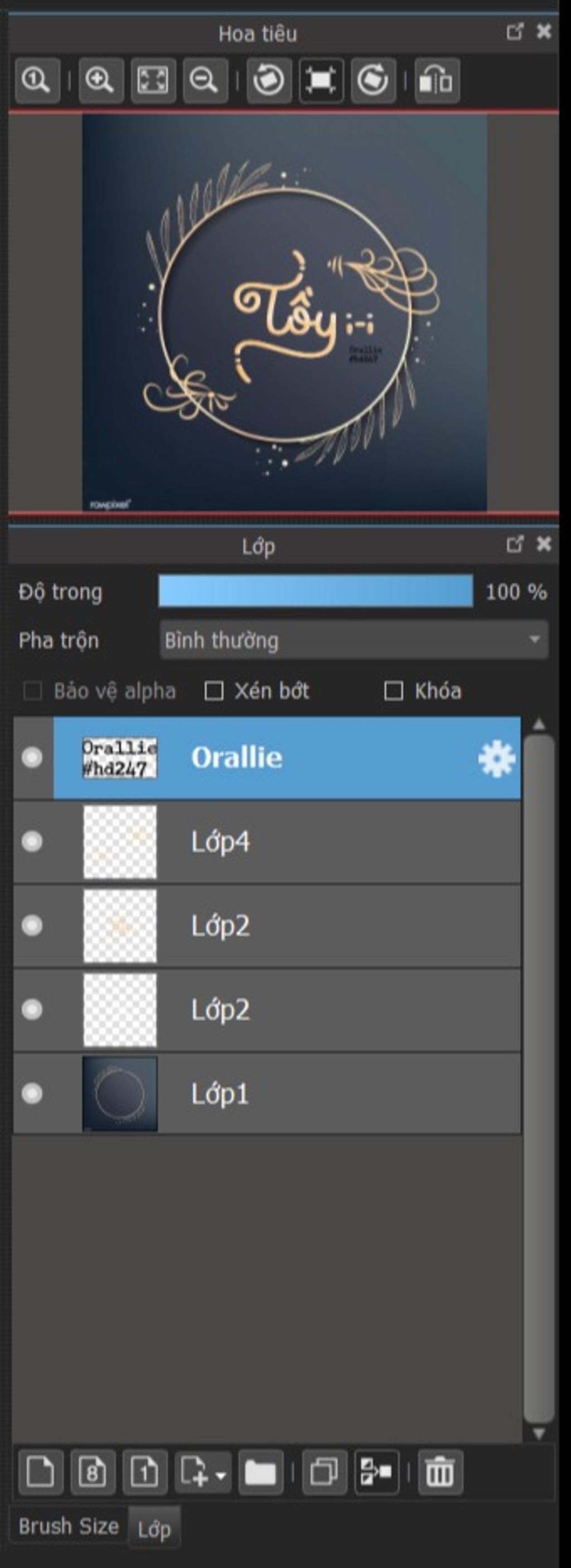Image resolution: width=571 pixels, height=1568 pixels.
Task: Switch to the Brush Size tab
Action: 69,1526
